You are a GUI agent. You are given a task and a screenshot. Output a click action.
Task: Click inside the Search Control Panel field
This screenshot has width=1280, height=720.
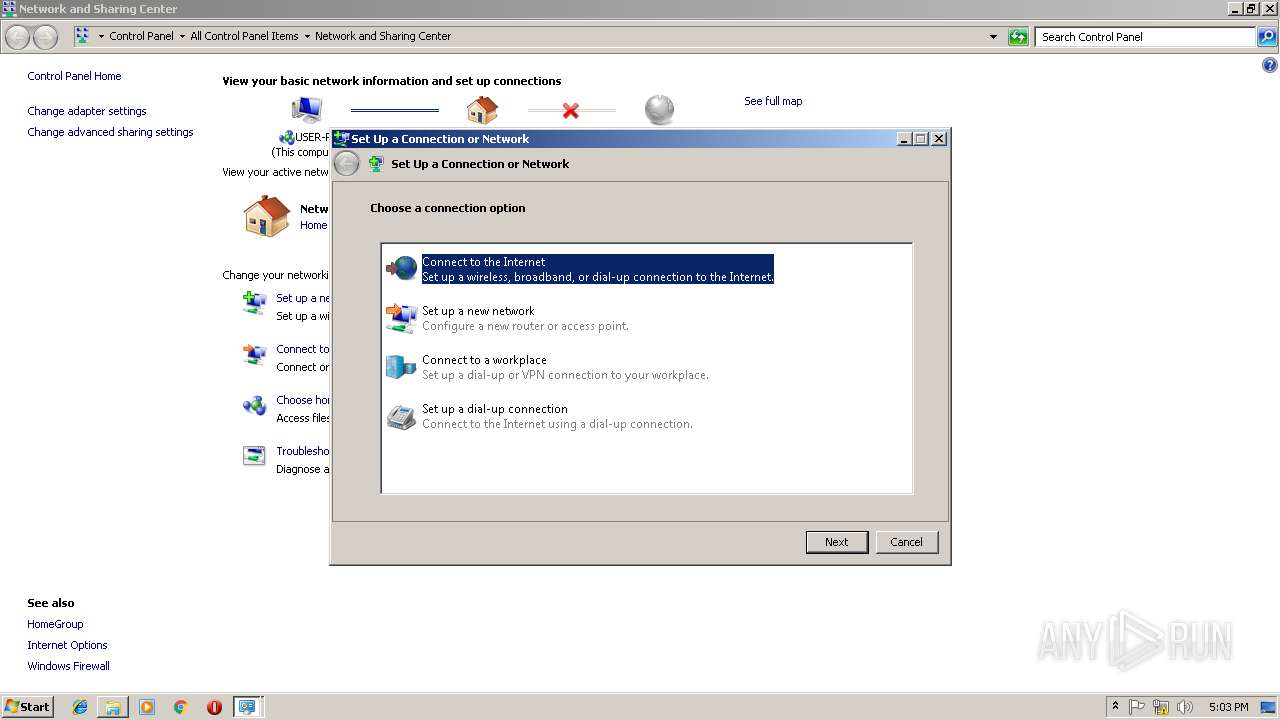[x=1146, y=37]
